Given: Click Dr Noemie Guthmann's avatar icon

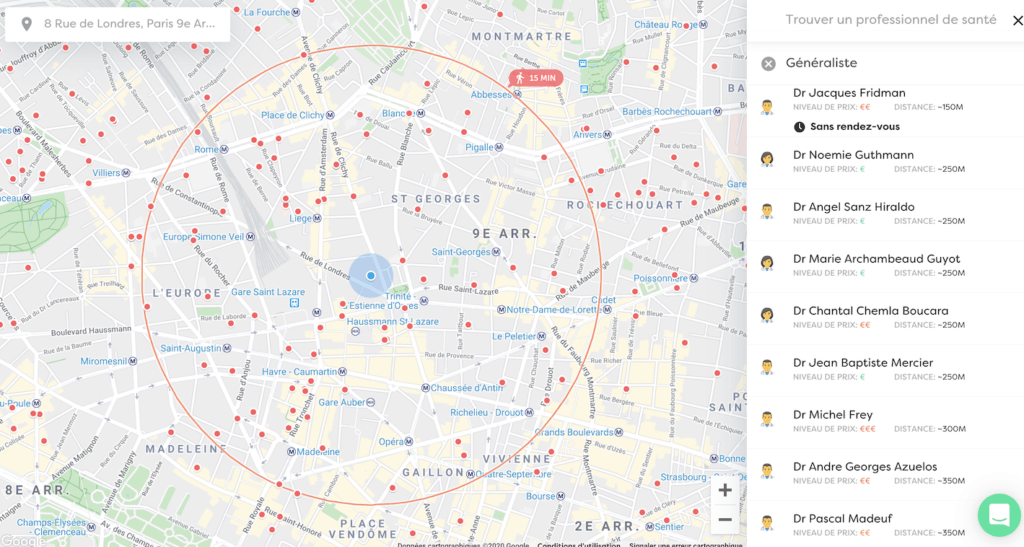Looking at the screenshot, I should pyautogui.click(x=767, y=159).
